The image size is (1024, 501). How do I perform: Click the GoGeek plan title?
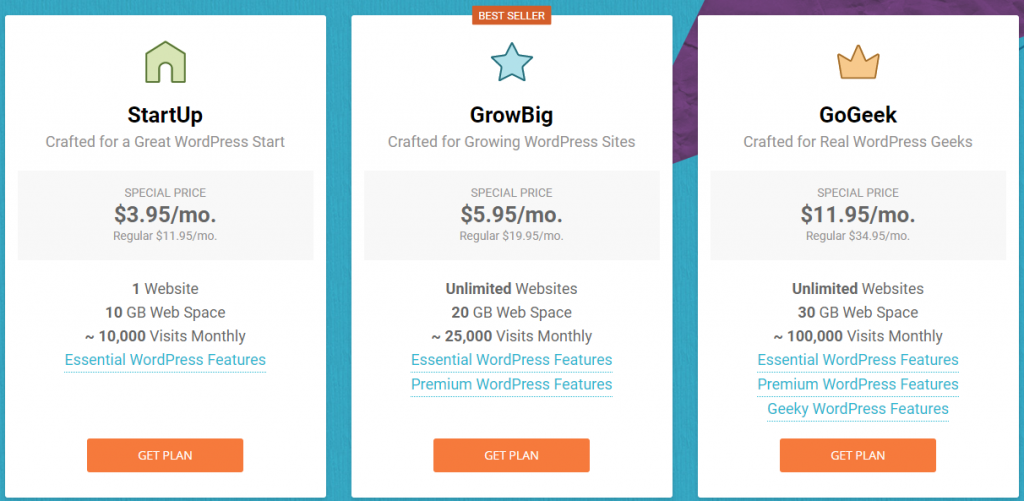858,115
